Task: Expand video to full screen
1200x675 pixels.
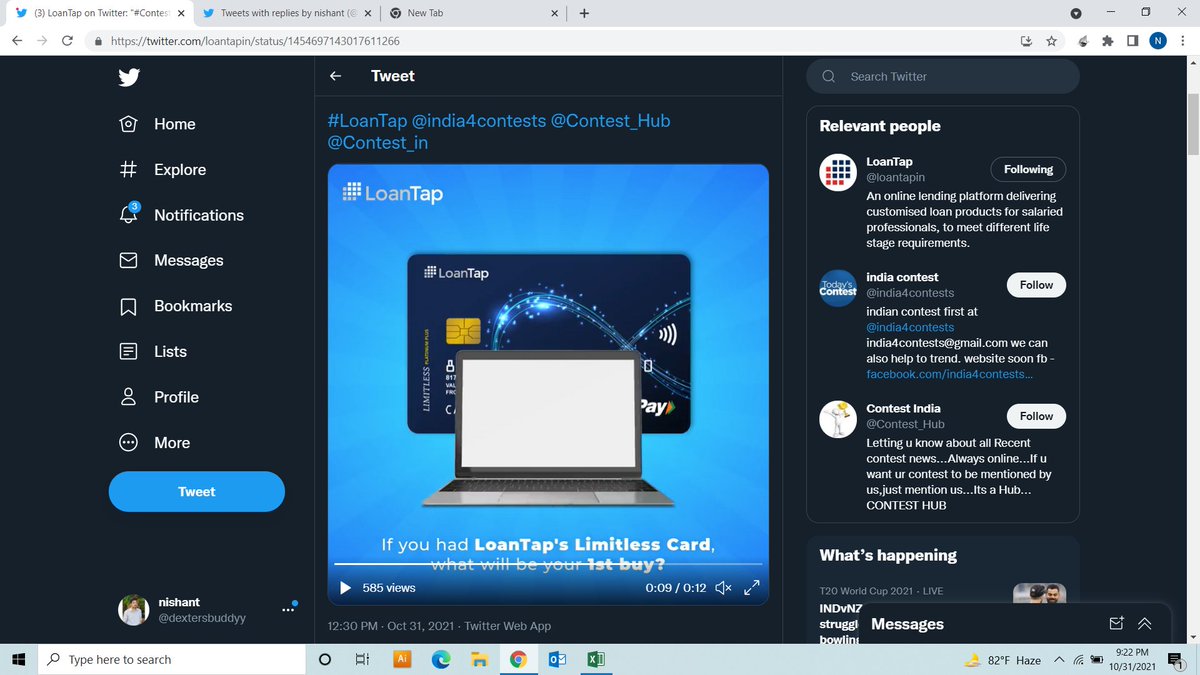Action: point(753,588)
